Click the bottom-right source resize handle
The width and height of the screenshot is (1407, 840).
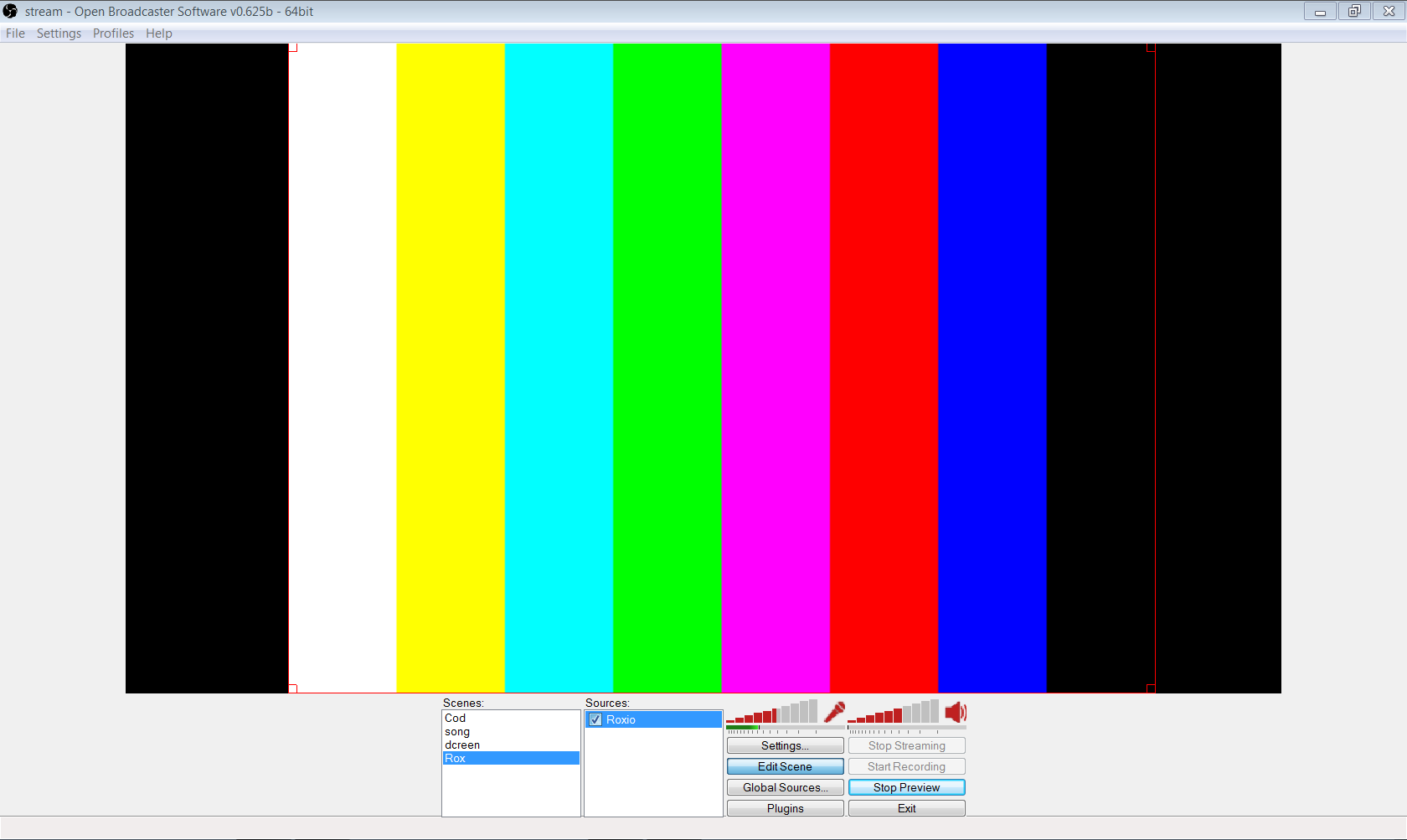tap(1151, 688)
